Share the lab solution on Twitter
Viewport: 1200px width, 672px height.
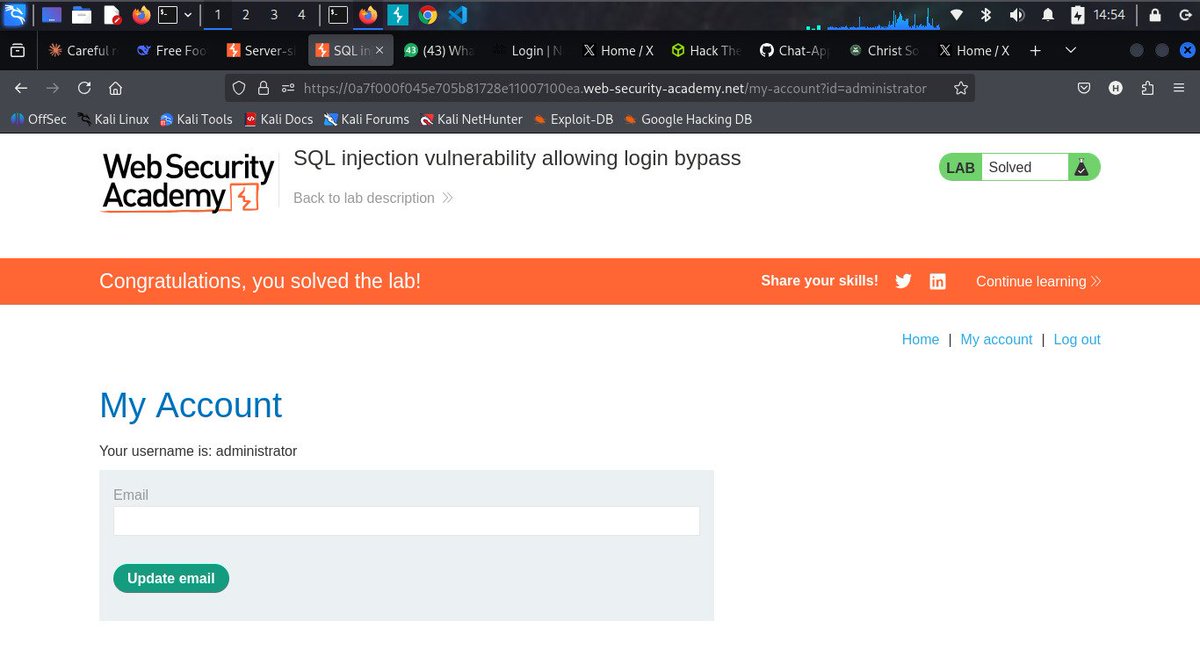point(903,281)
